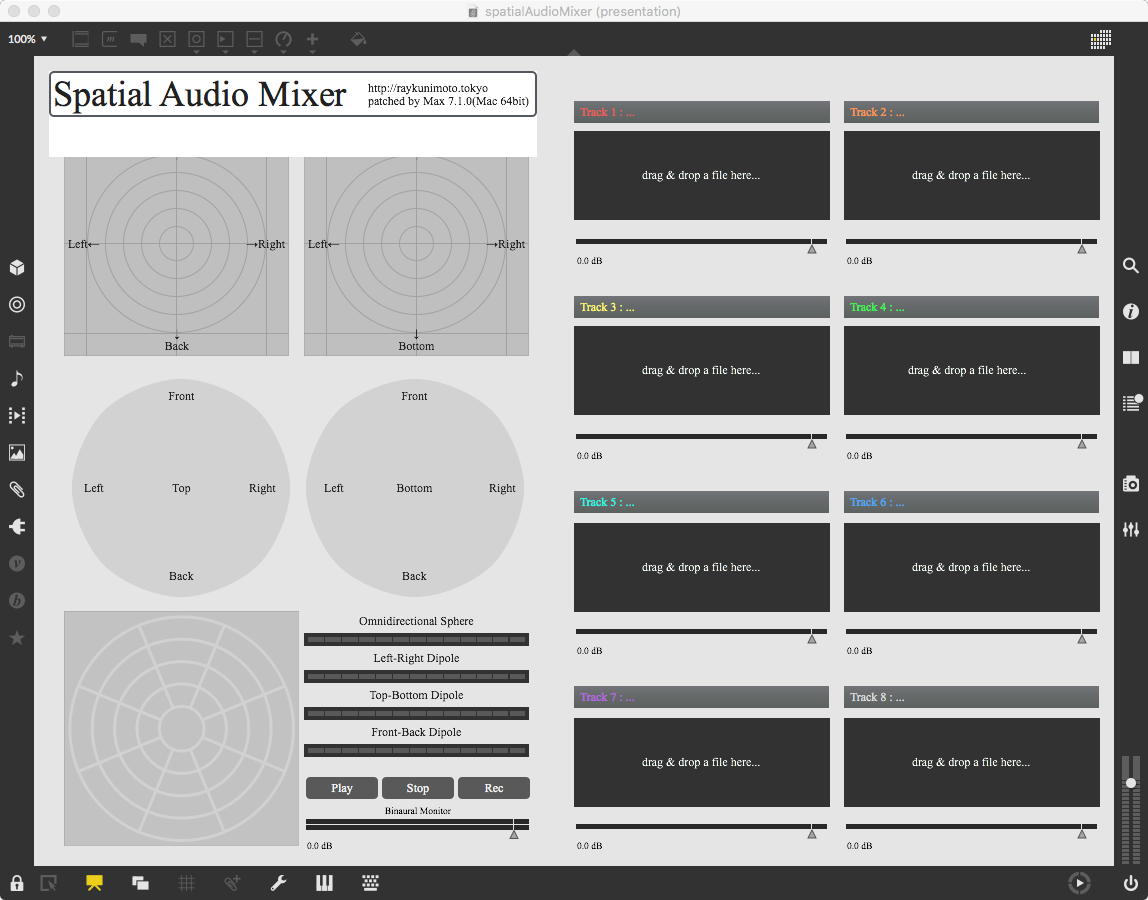Image resolution: width=1148 pixels, height=900 pixels.
Task: Open the Images browser in left sidebar
Action: click(x=17, y=453)
